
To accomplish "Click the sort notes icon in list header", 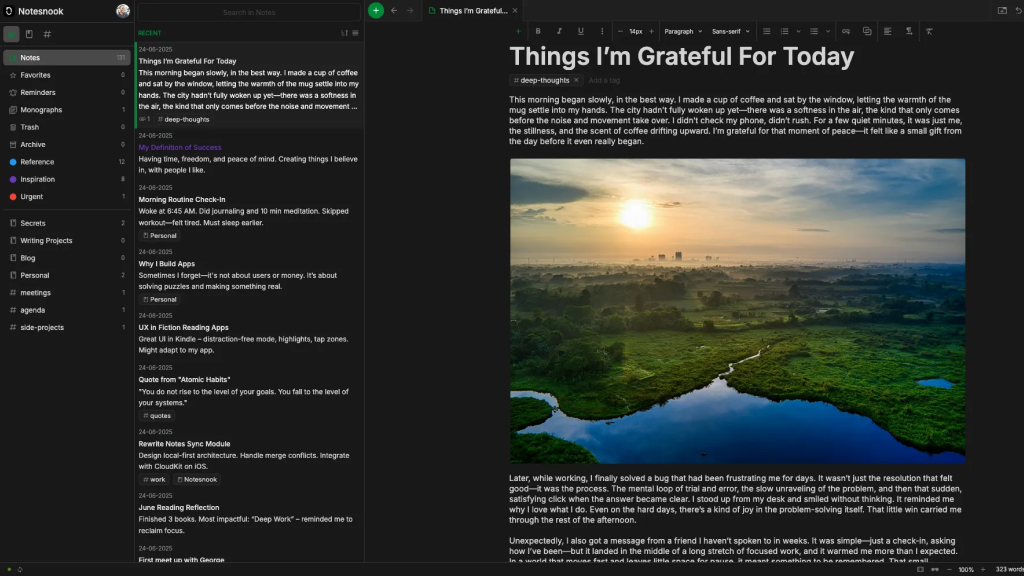I will pyautogui.click(x=344, y=33).
